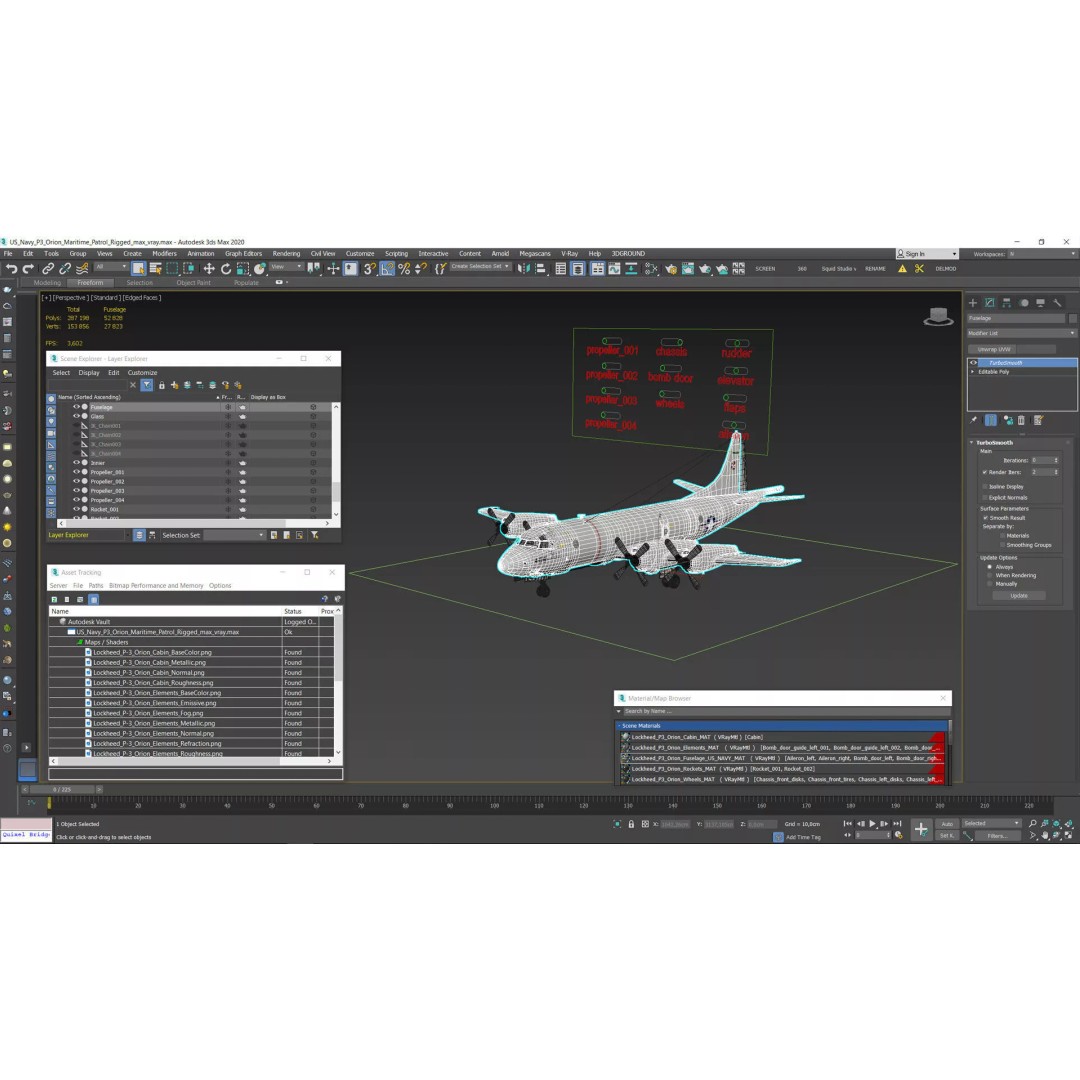The height and width of the screenshot is (1080, 1080).
Task: Click the Mirror tool icon
Action: (x=523, y=269)
